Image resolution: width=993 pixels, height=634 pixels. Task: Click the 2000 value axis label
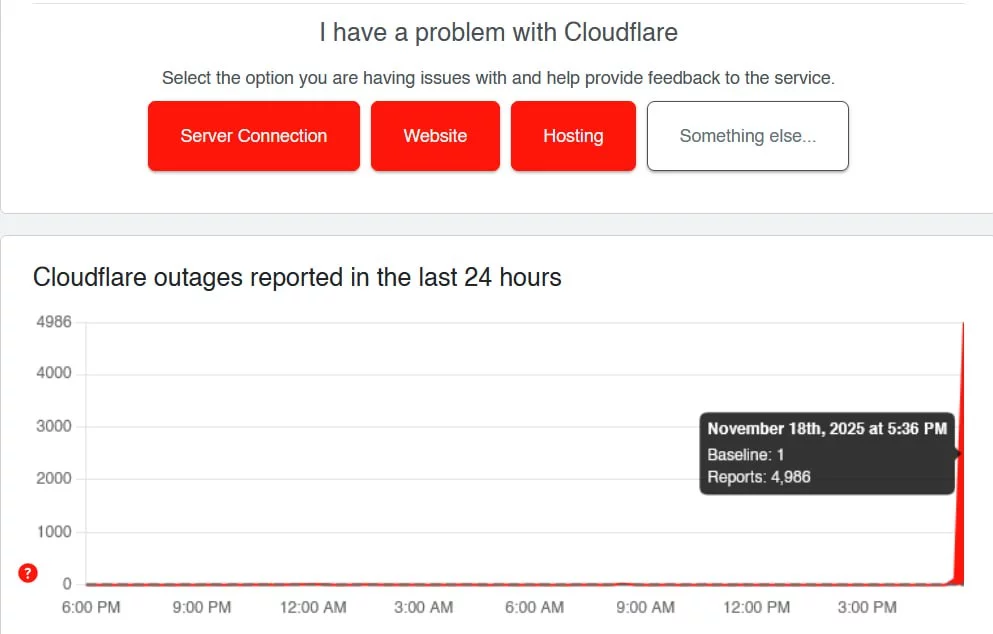click(54, 478)
